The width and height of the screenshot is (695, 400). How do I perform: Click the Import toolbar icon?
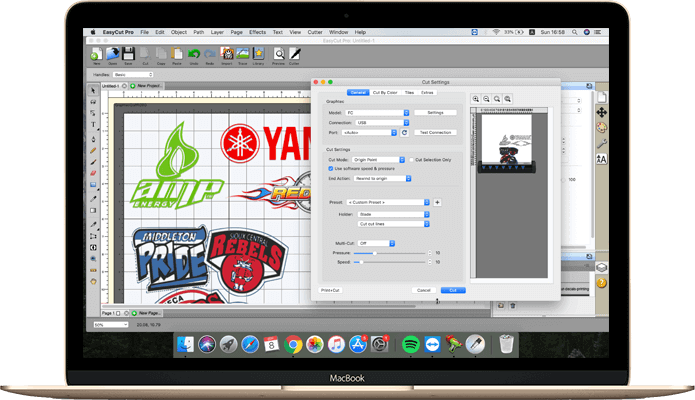pos(227,54)
